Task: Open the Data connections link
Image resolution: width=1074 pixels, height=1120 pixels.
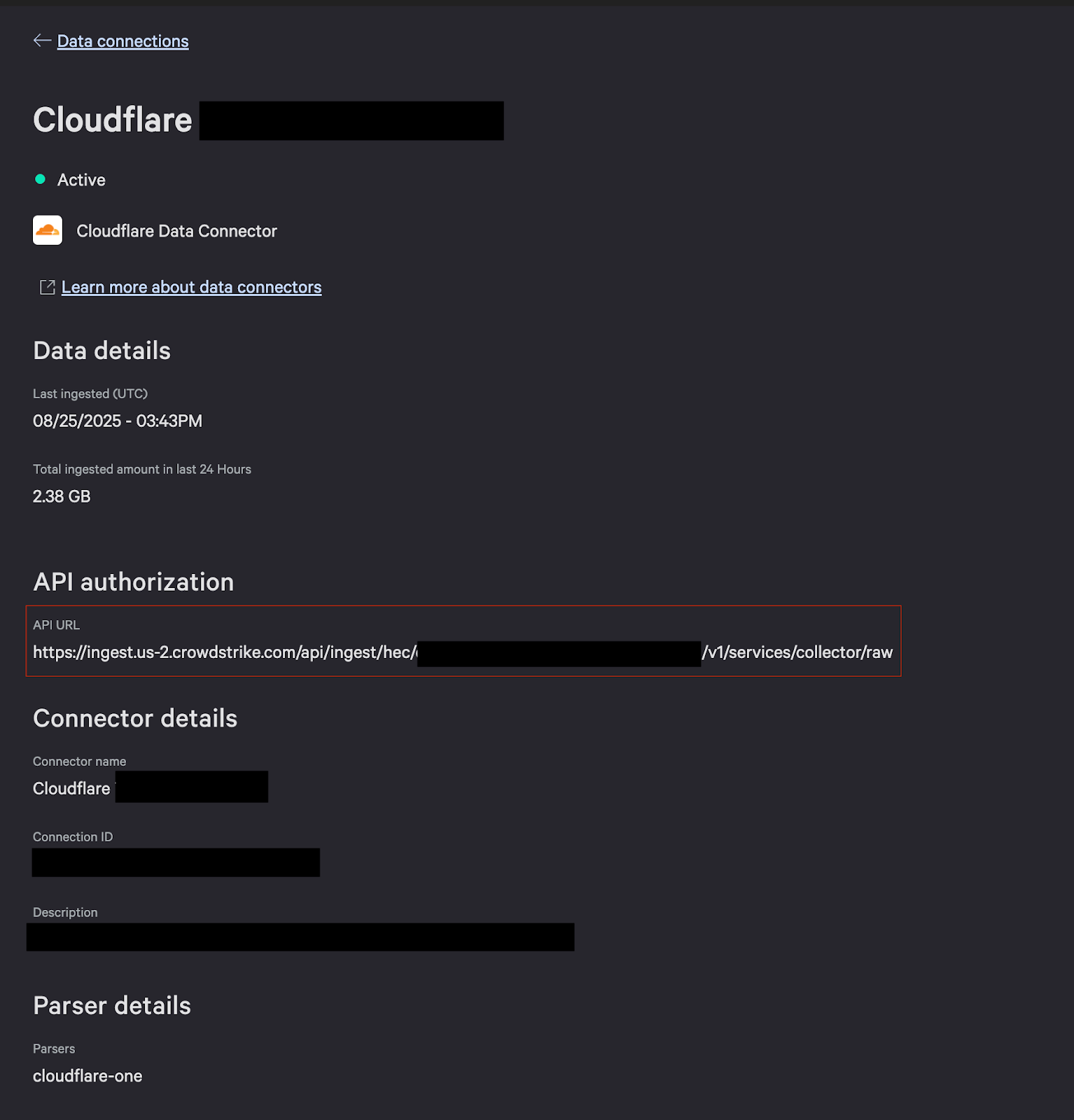Action: pyautogui.click(x=123, y=41)
